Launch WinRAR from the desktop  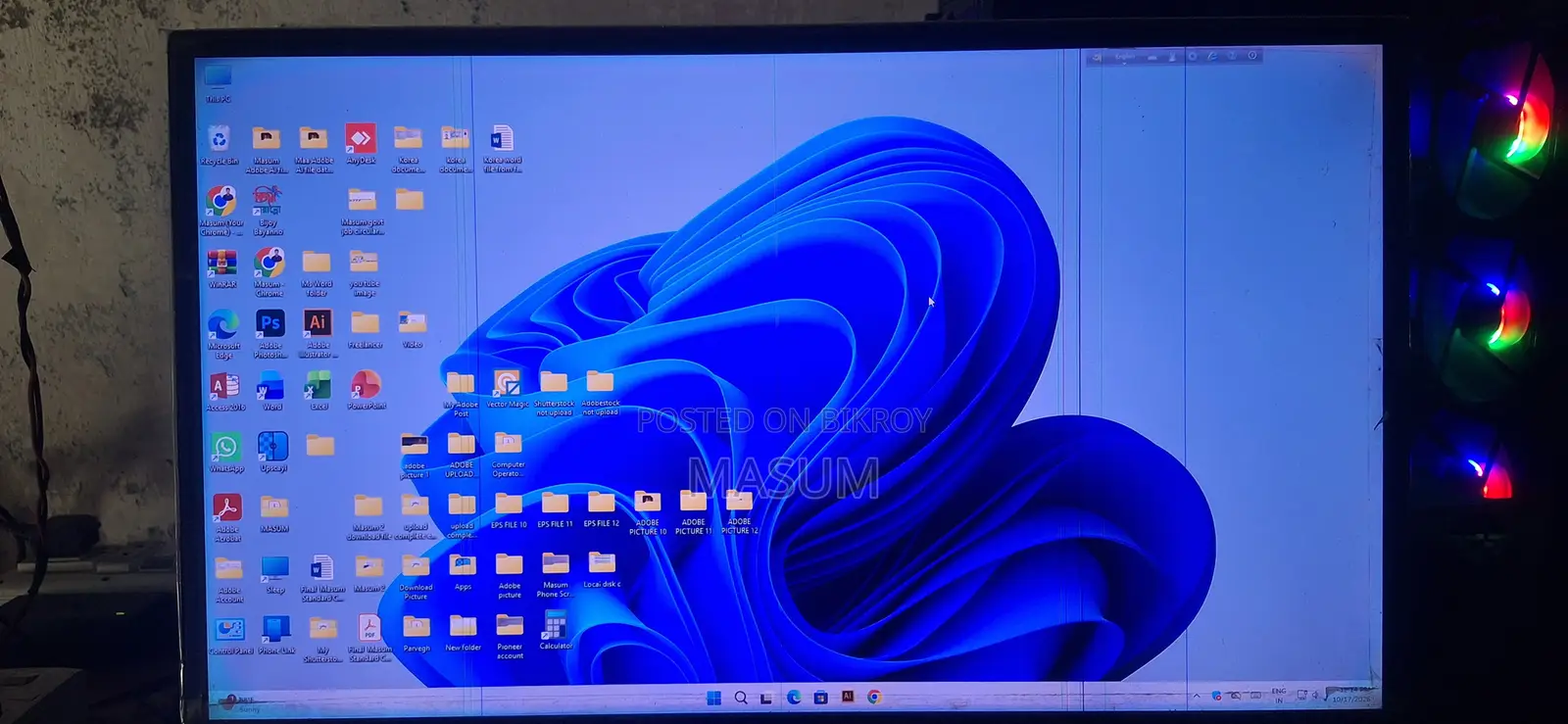tap(222, 268)
